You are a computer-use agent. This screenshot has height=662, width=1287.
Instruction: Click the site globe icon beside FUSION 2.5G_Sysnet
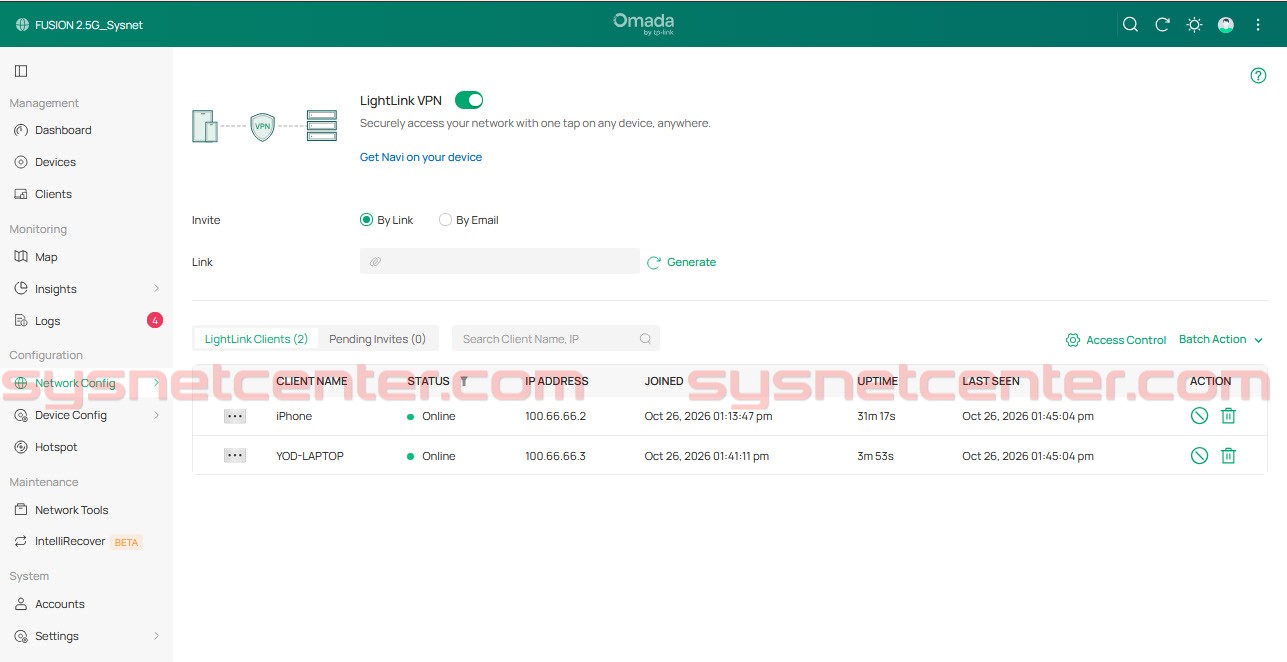(x=22, y=25)
